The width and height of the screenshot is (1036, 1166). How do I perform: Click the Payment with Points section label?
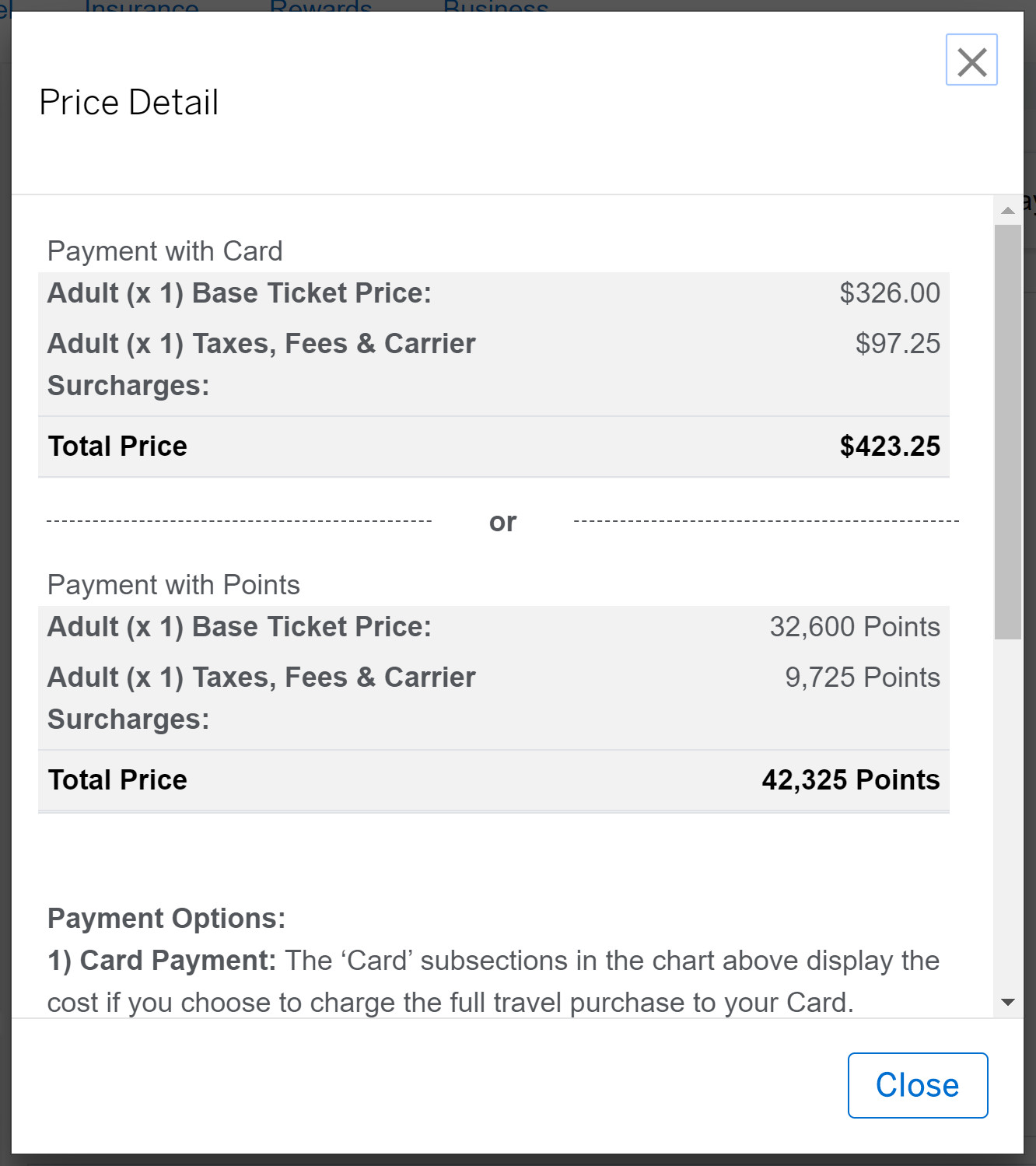(x=173, y=585)
